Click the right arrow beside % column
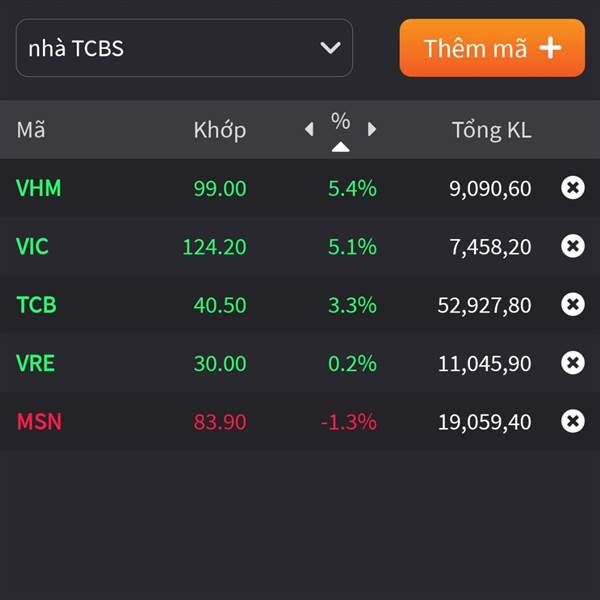This screenshot has height=600, width=600. point(372,129)
